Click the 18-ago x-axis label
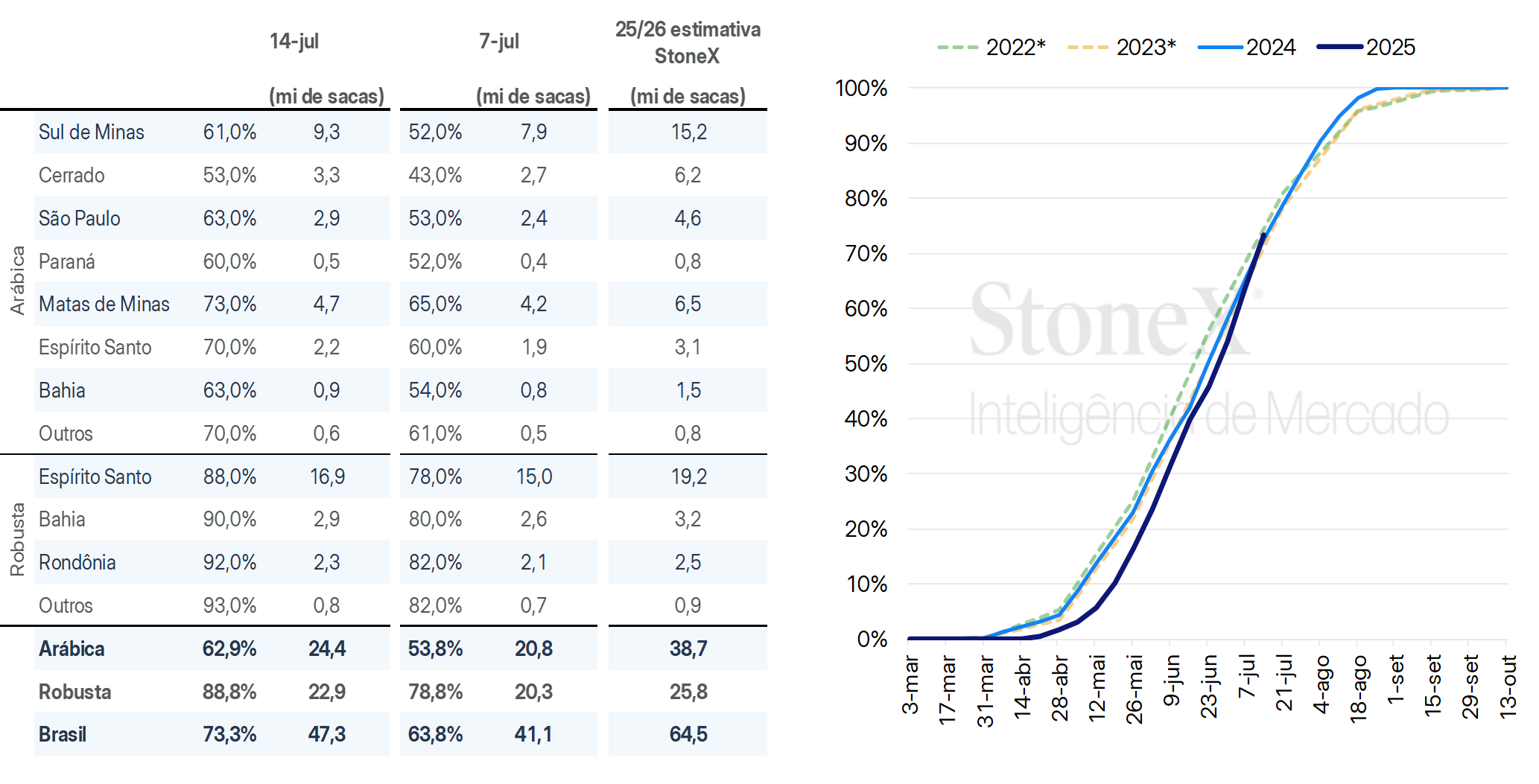Image resolution: width=1539 pixels, height=784 pixels. tap(1358, 689)
